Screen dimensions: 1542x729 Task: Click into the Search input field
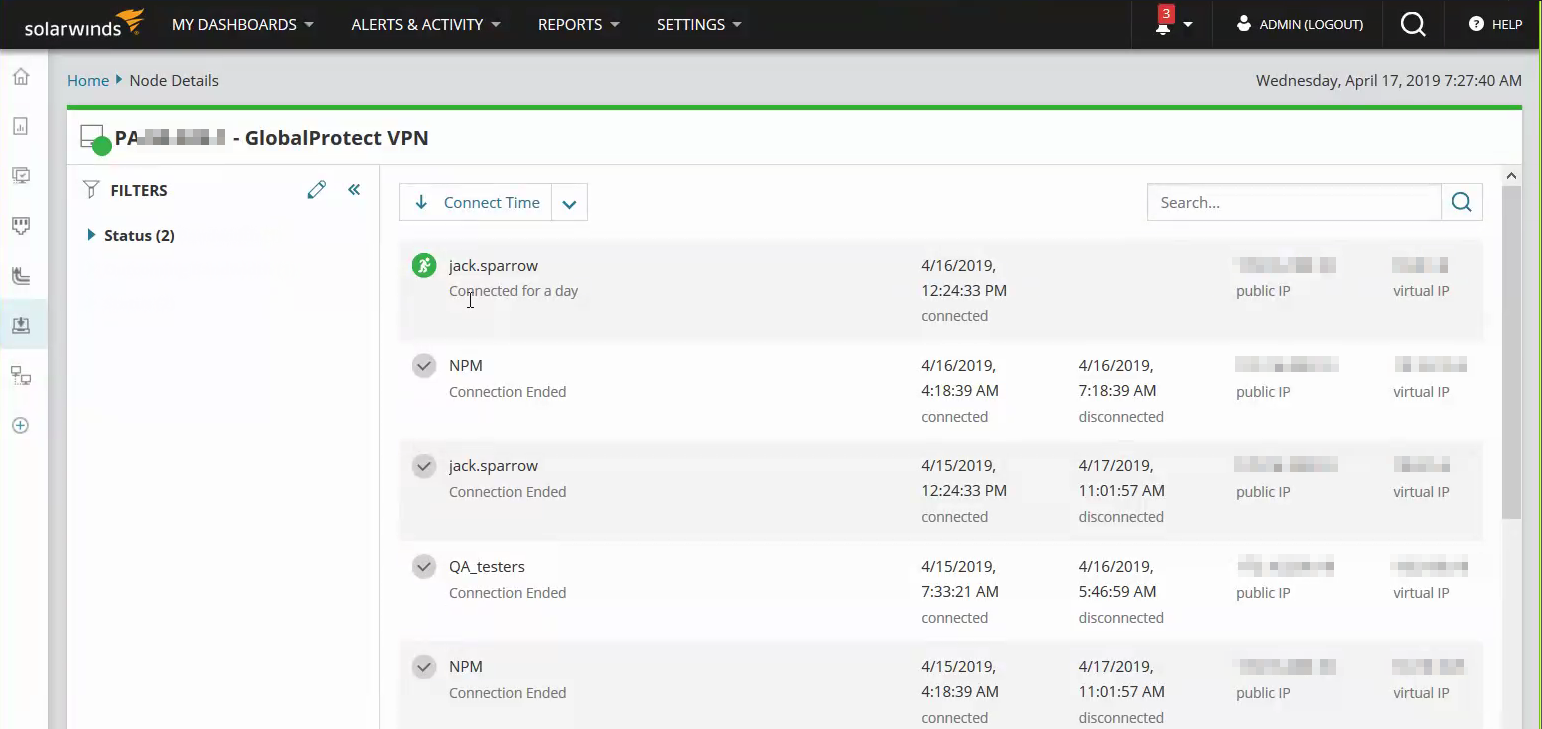(x=1293, y=203)
